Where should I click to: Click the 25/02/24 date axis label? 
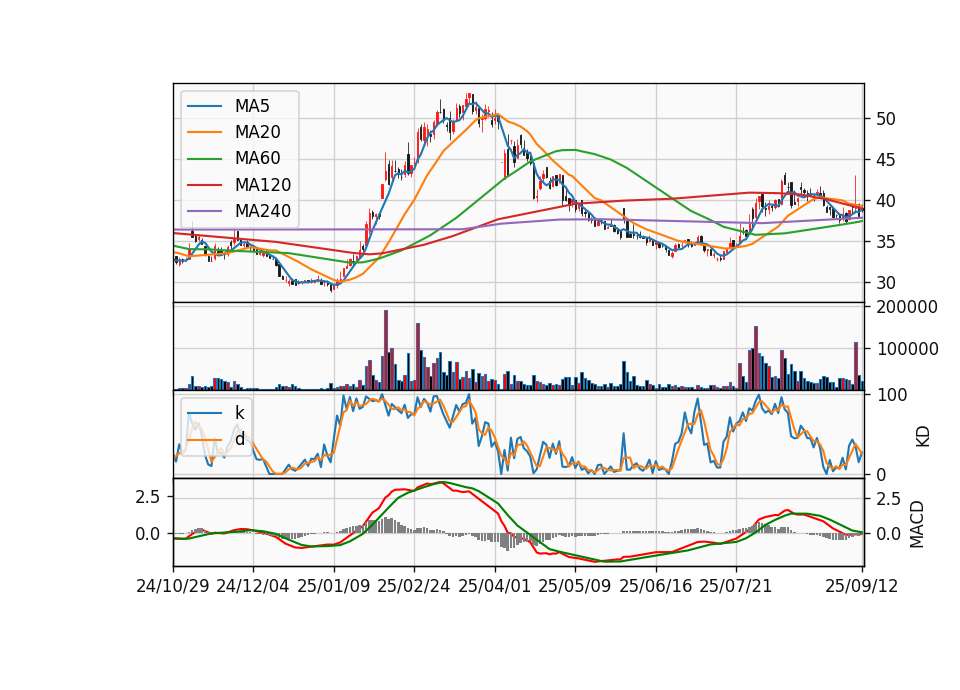pos(414,586)
